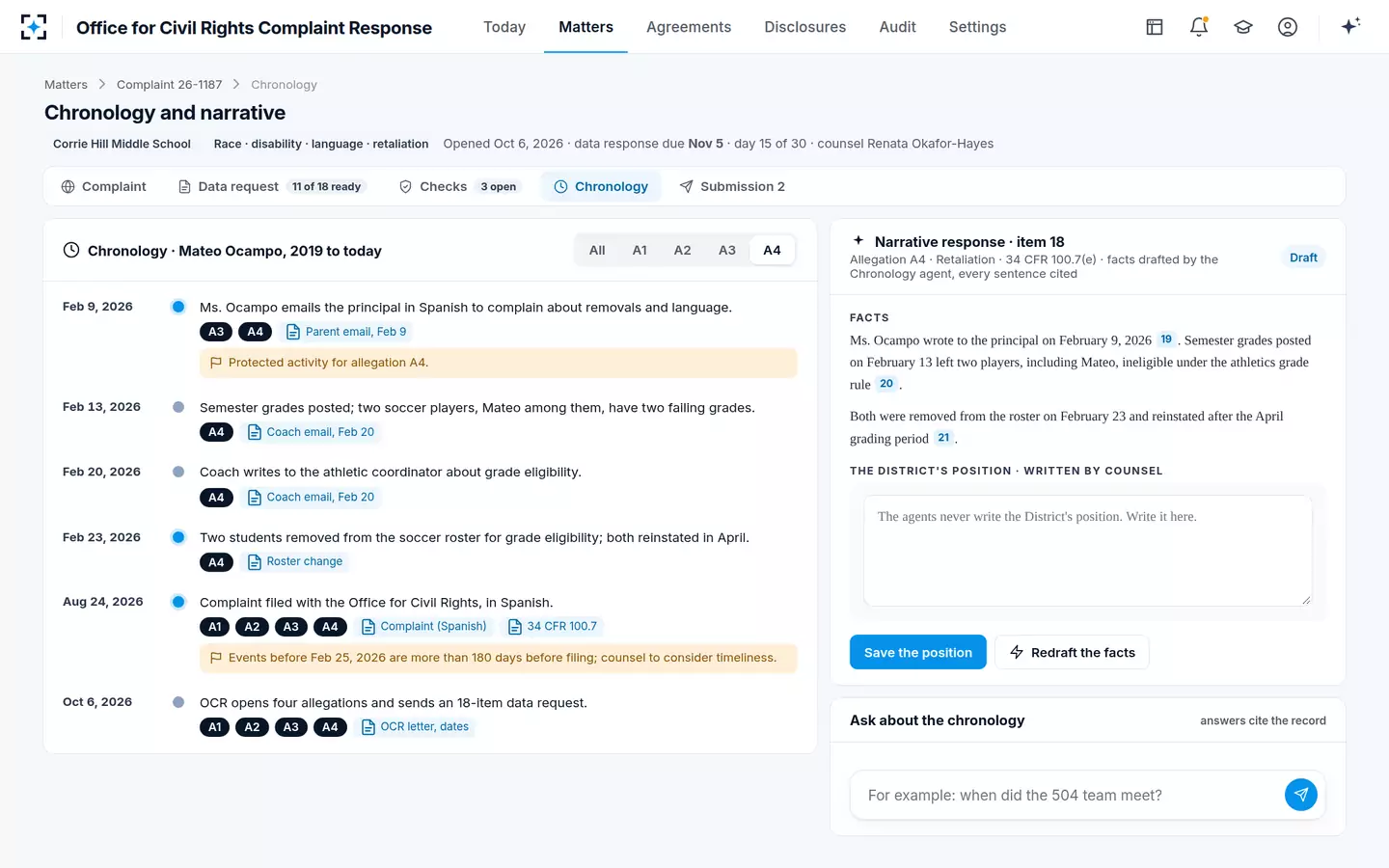The width and height of the screenshot is (1389, 868).
Task: Switch to the Submission 2 tab
Action: click(732, 187)
